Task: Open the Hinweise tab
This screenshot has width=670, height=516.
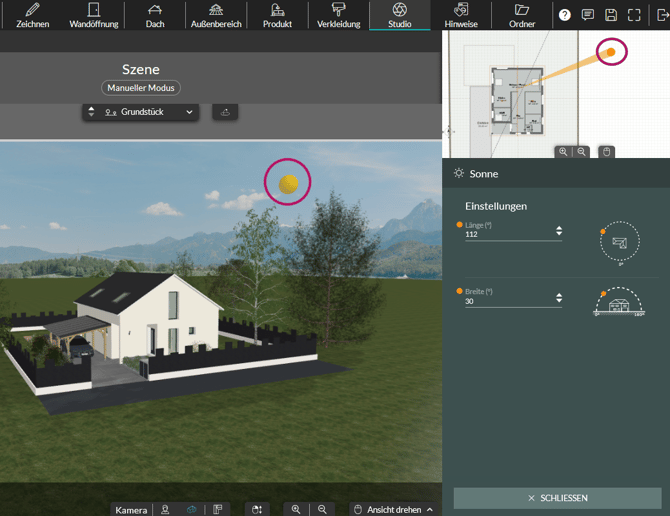Action: (x=461, y=15)
